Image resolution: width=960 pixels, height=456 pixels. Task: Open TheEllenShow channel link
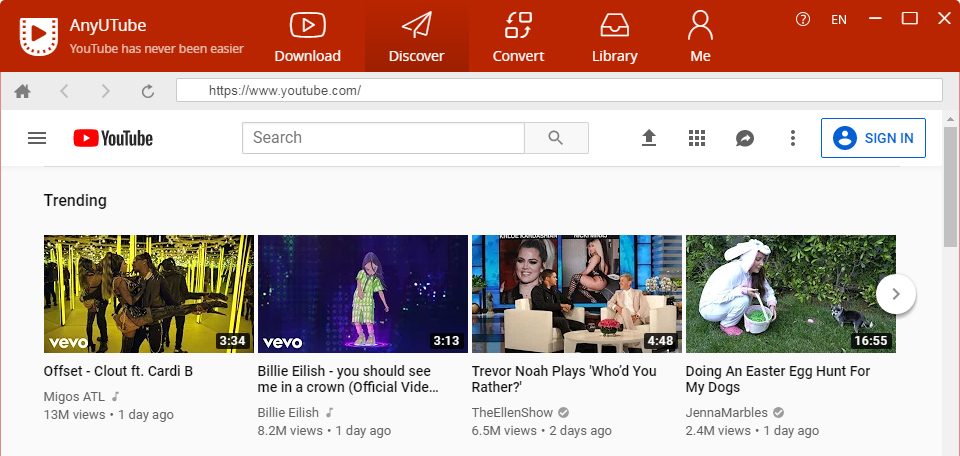(x=512, y=412)
